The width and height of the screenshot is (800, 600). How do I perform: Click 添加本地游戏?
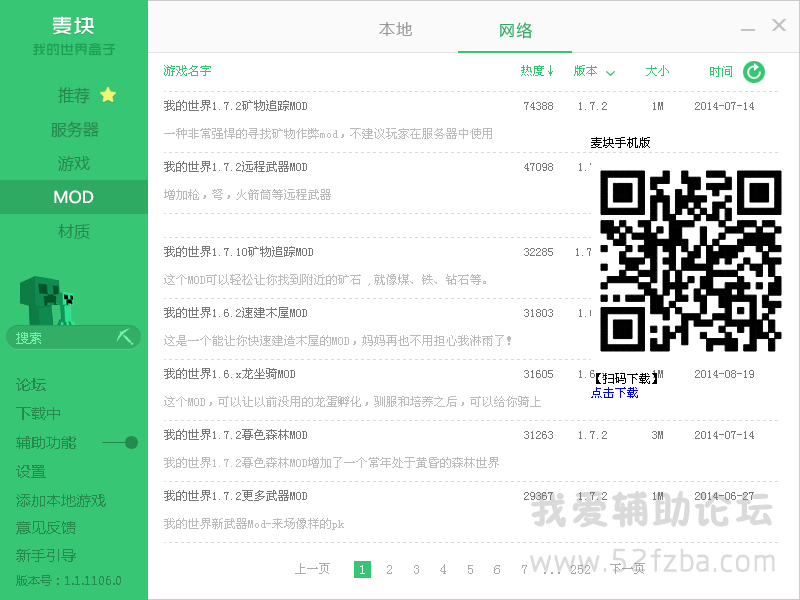pos(61,501)
